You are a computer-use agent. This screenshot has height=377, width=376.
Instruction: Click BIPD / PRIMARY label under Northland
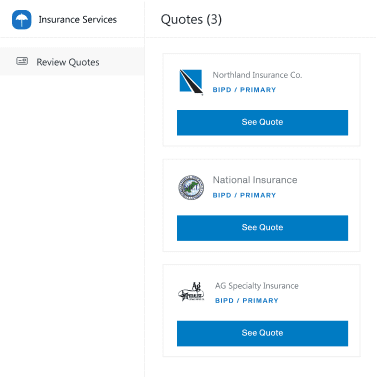244,90
